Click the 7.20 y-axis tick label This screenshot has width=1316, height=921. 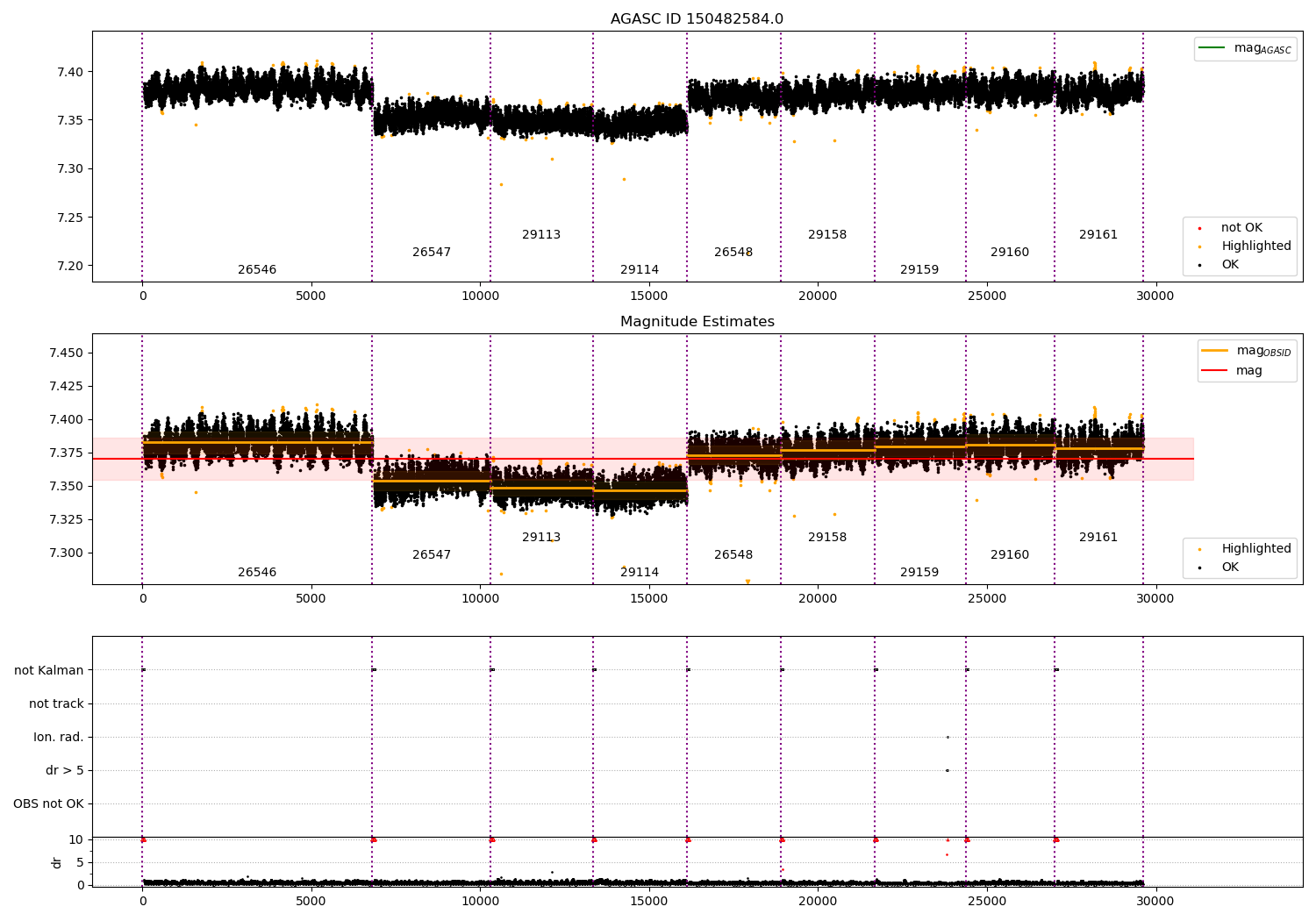point(70,267)
